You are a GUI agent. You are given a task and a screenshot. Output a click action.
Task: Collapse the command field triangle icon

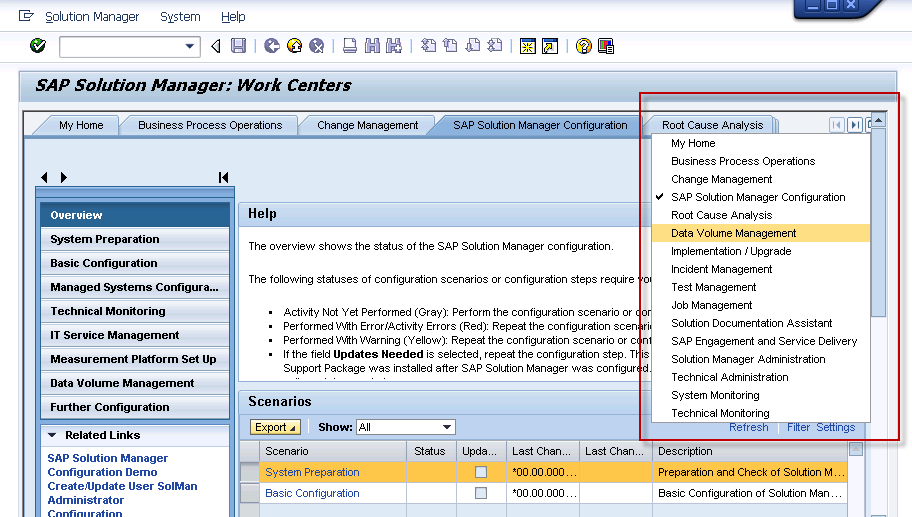[x=216, y=46]
